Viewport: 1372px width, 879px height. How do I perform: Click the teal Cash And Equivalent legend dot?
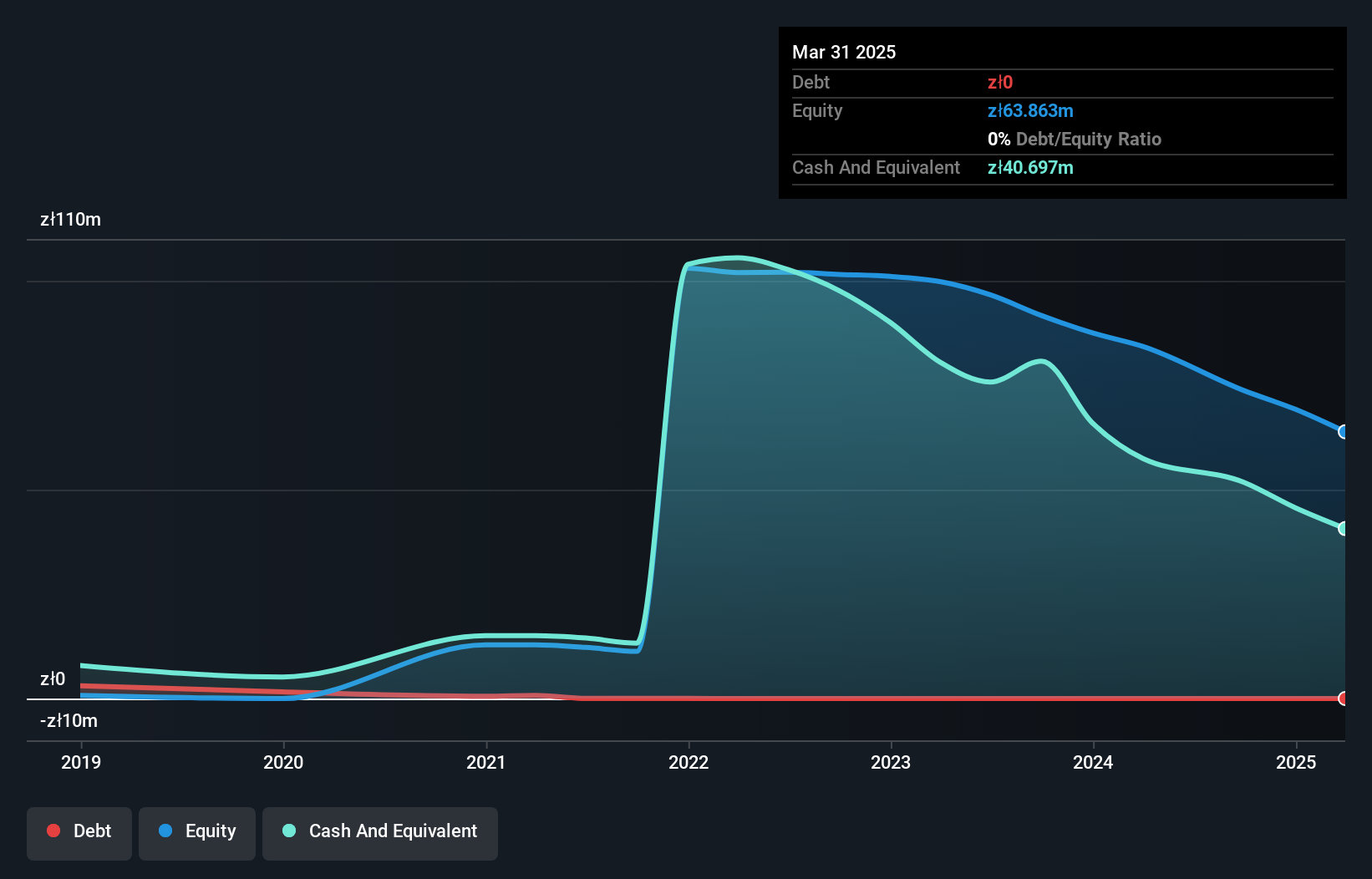288,831
